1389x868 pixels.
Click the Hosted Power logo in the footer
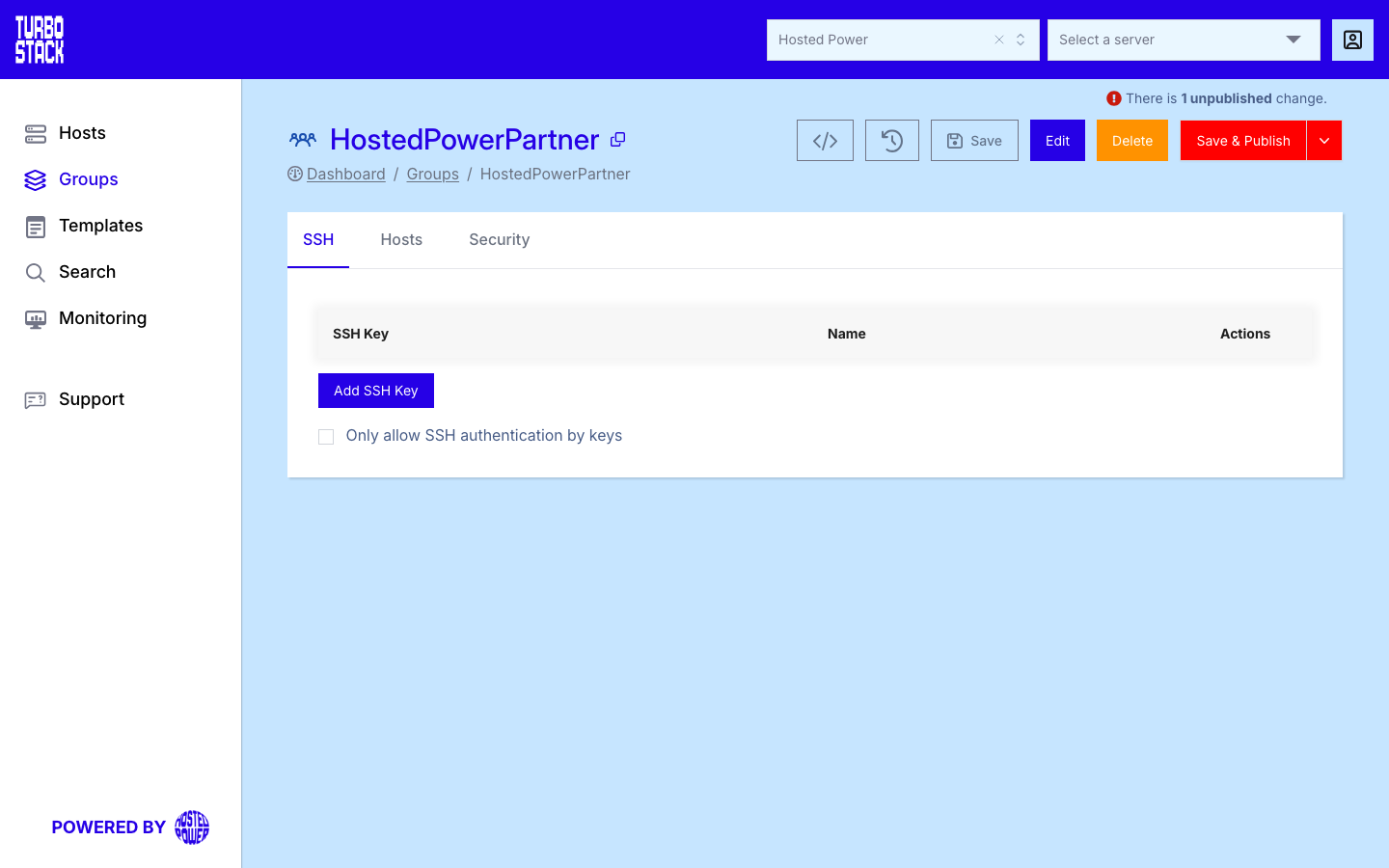tap(192, 827)
